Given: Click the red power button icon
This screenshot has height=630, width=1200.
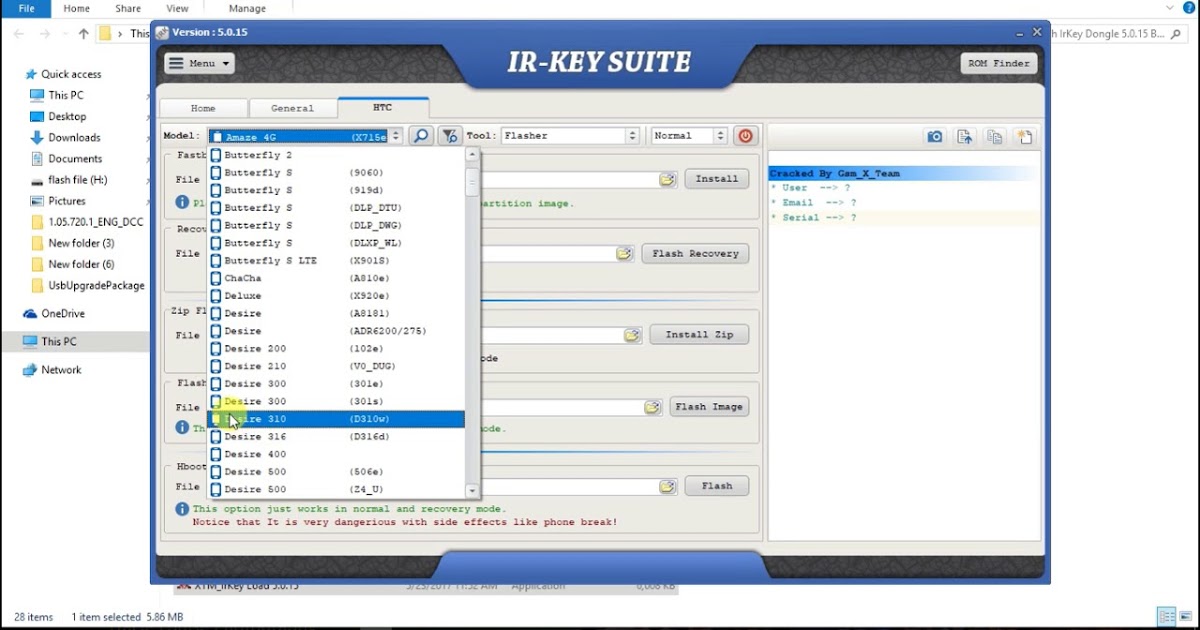Looking at the screenshot, I should pos(745,136).
